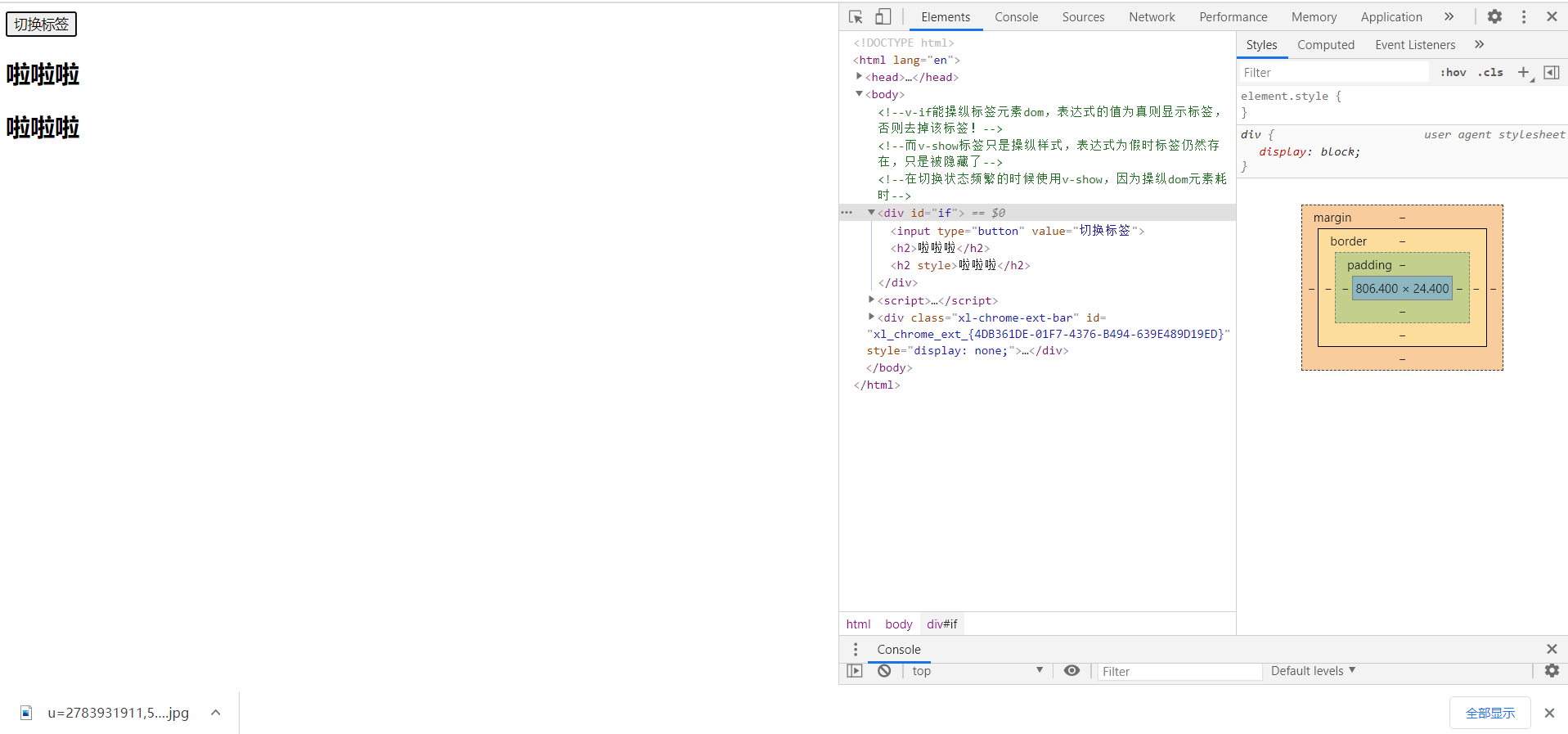Open the Memory tab
The image size is (1568, 734).
pyautogui.click(x=1314, y=16)
